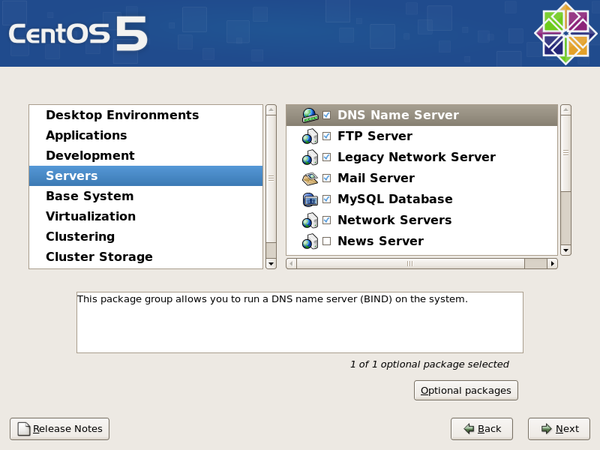
Task: Click the Mail Server row label
Action: pos(376,178)
